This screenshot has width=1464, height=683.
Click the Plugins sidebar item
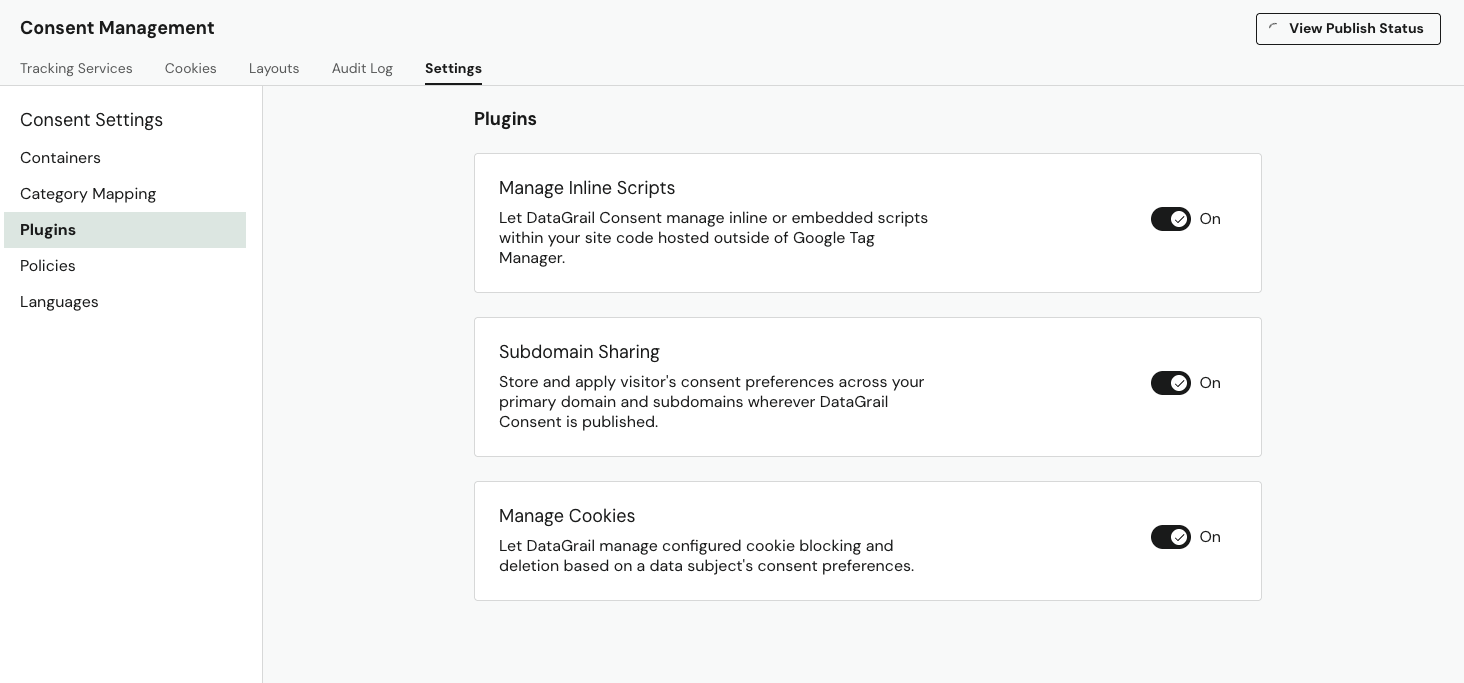pyautogui.click(x=48, y=230)
